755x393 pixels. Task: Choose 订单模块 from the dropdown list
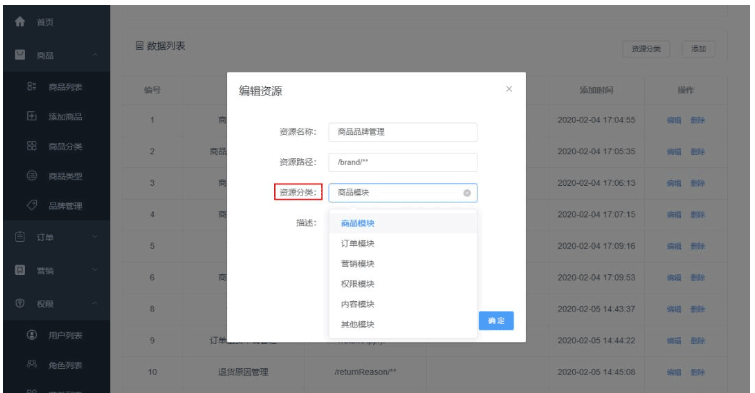[403, 244]
